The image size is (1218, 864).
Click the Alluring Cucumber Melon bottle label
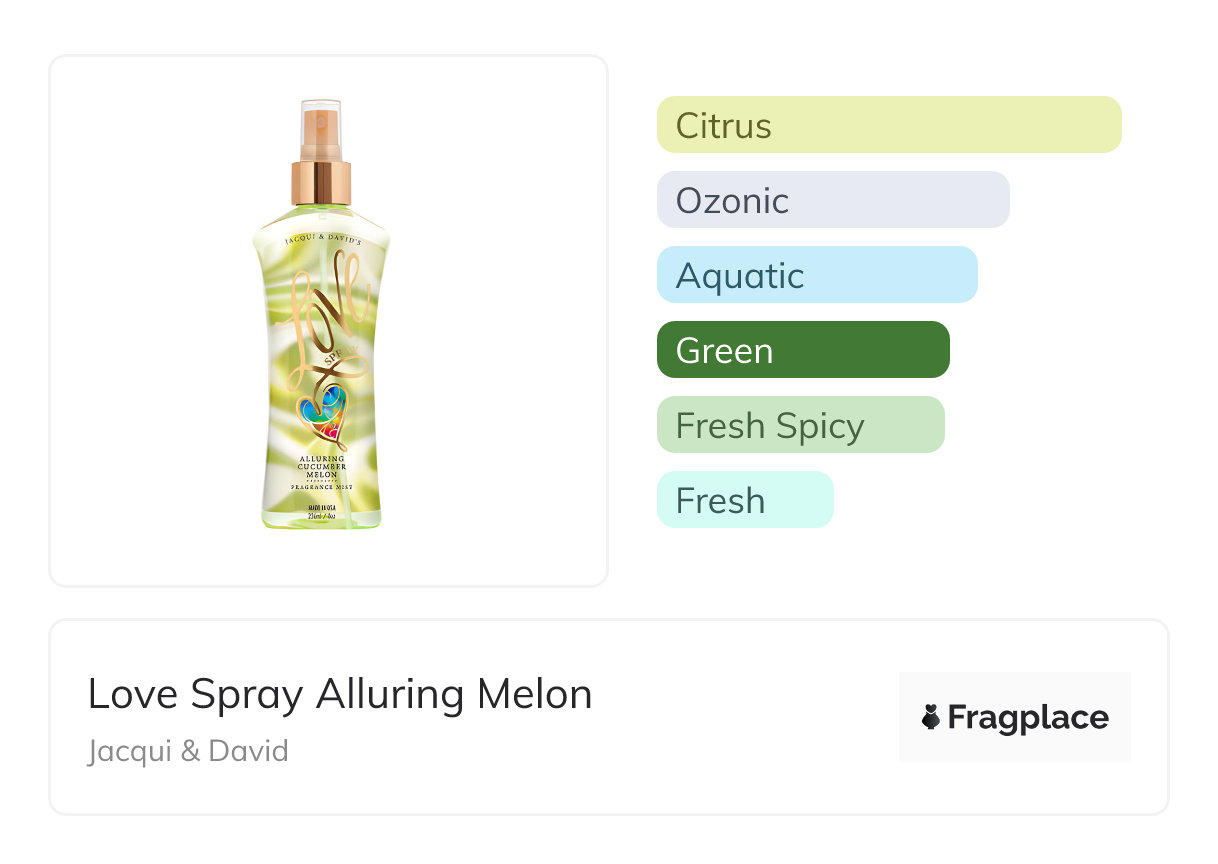tap(322, 467)
